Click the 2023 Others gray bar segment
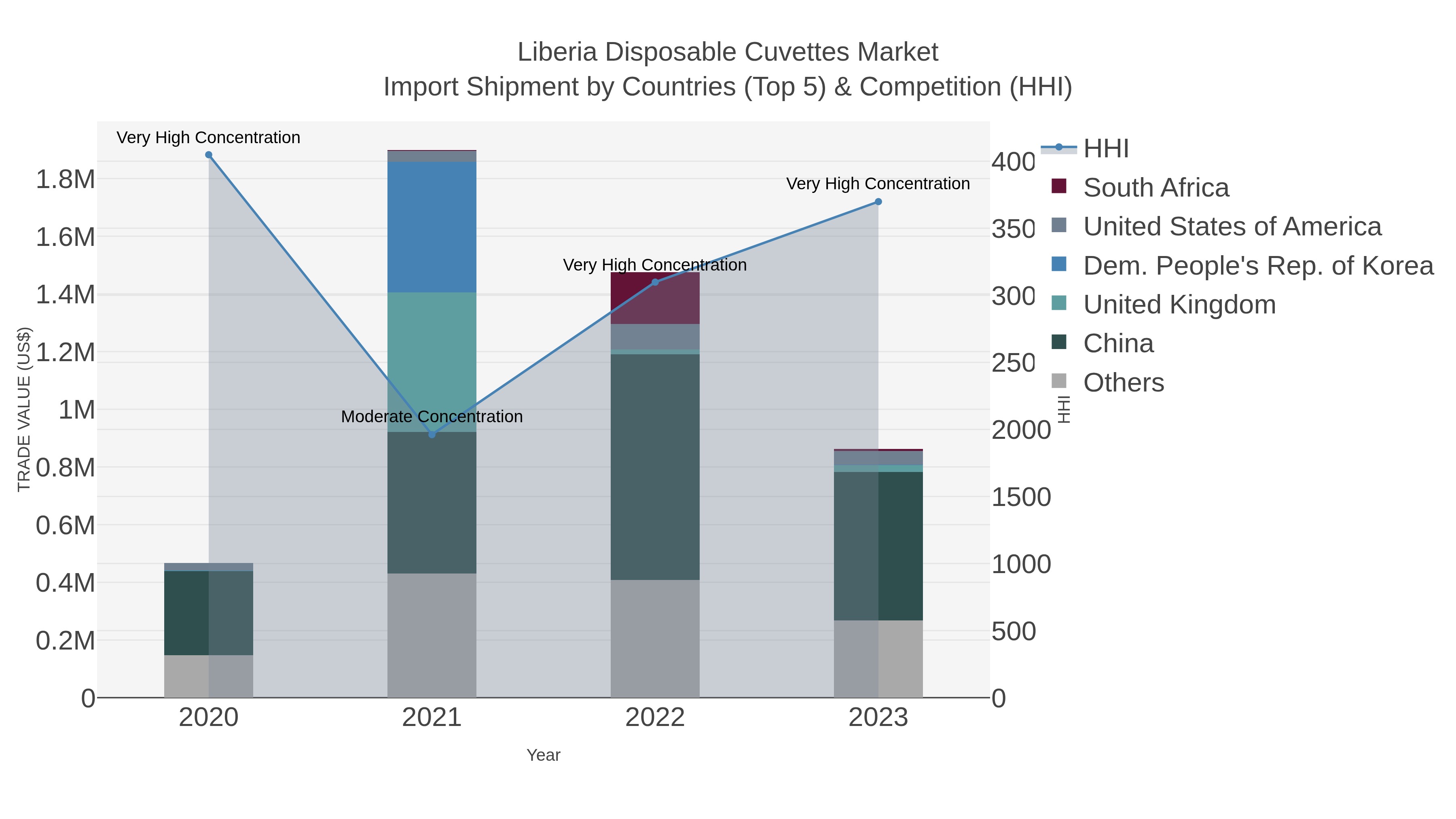 (x=878, y=659)
